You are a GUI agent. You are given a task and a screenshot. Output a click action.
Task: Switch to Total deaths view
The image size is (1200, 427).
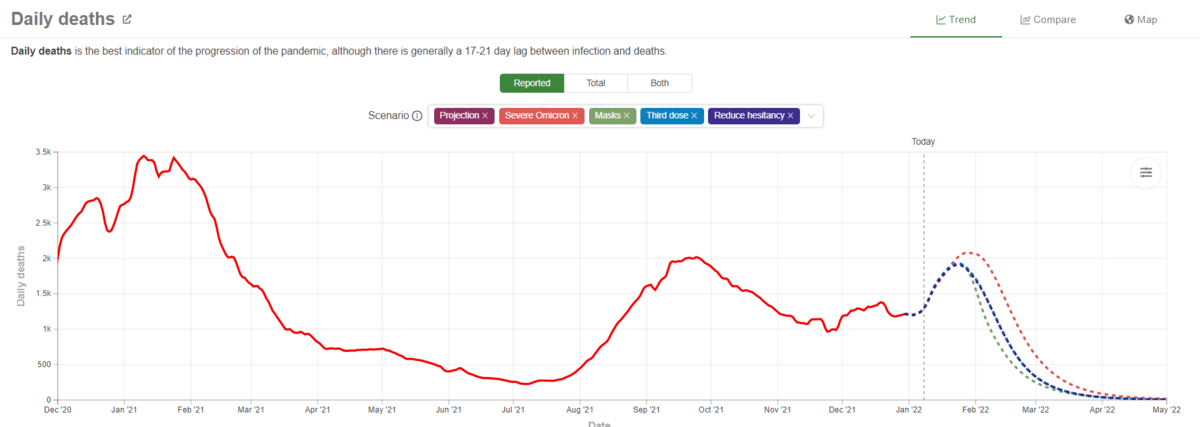tap(596, 83)
